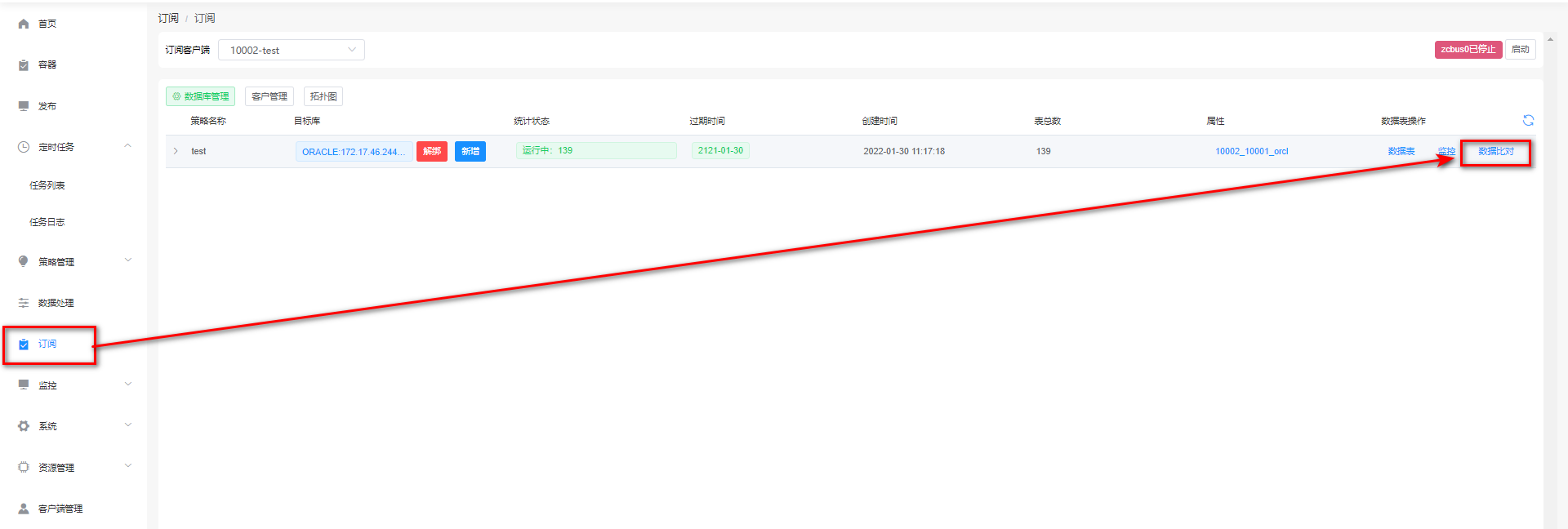The image size is (1568, 529).
Task: Click the 订阅 clipboard icon in sidebar
Action: (24, 344)
